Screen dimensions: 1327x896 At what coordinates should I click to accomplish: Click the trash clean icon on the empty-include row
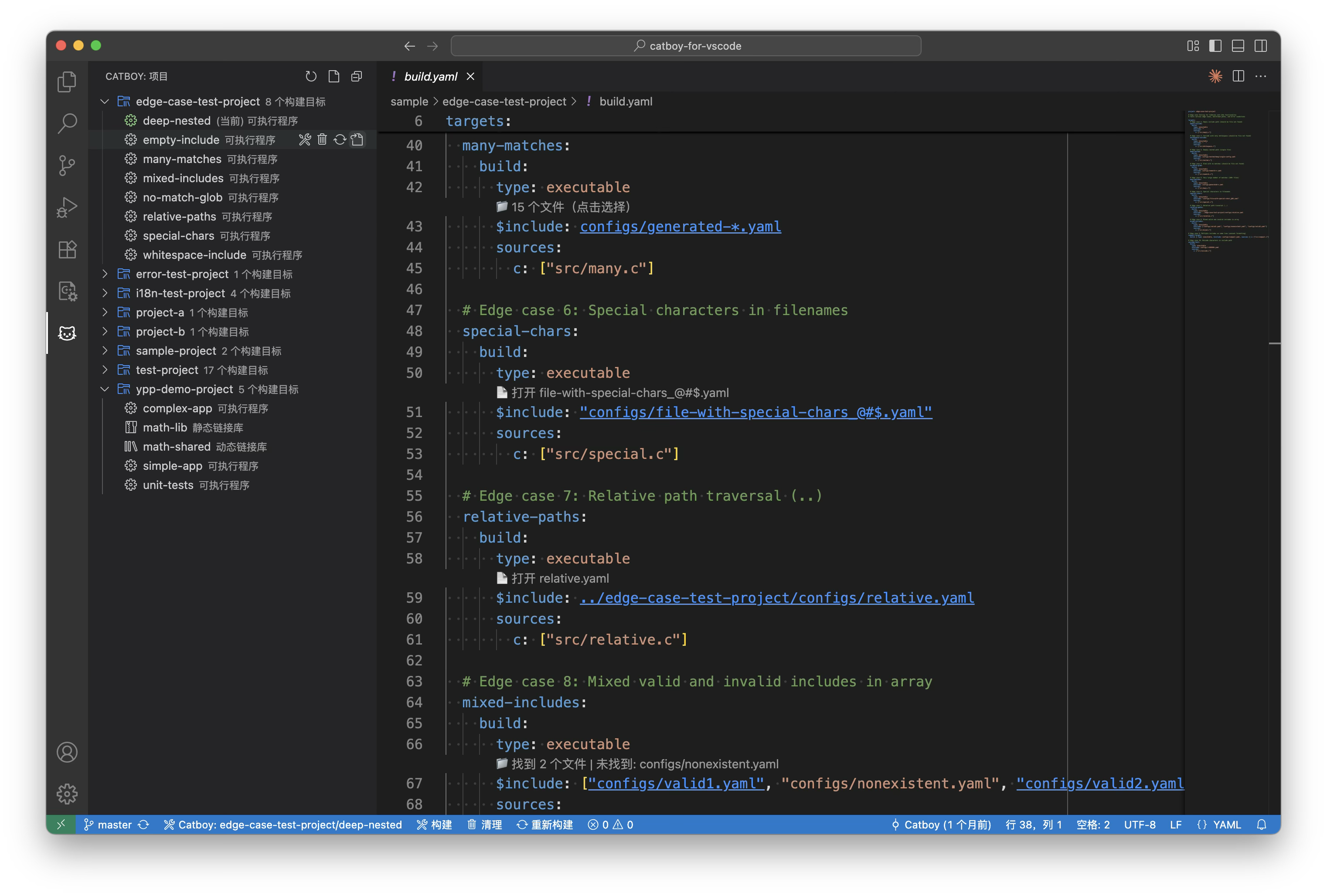point(322,140)
